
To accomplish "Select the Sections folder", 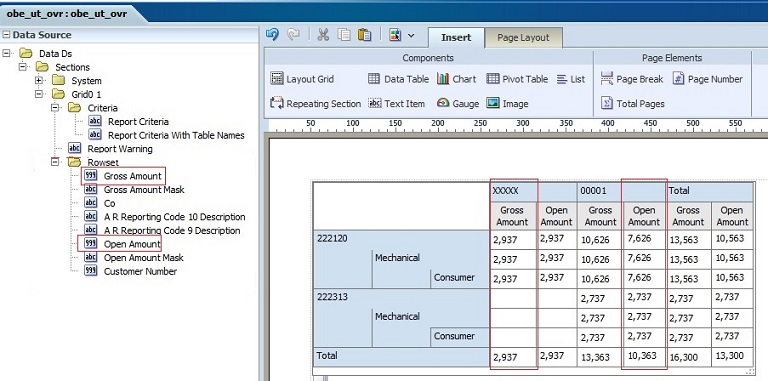I will [63, 67].
